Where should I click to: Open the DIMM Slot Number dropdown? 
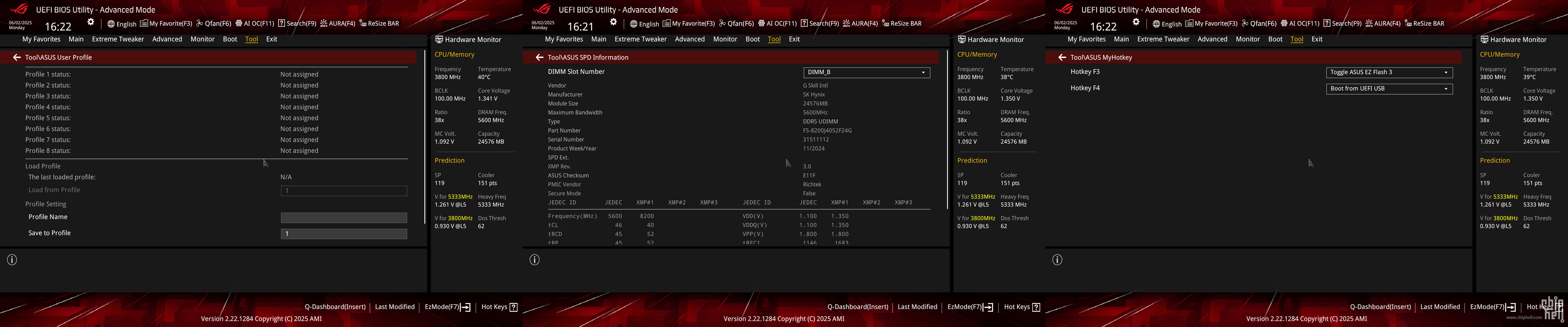point(867,72)
